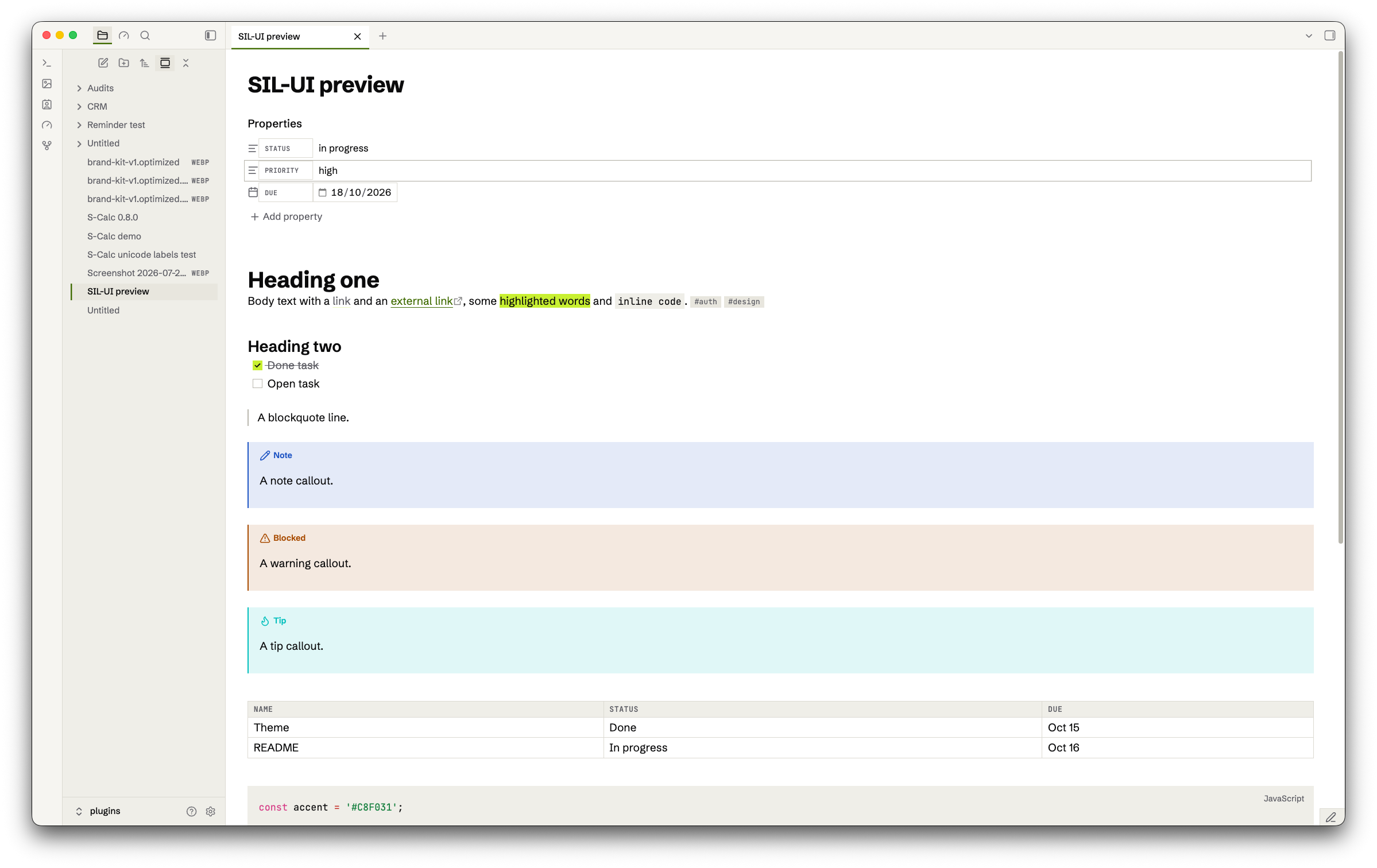Screen dimensions: 1377x868
Task: Click the edit pencil icon at bottom right
Action: (1331, 817)
